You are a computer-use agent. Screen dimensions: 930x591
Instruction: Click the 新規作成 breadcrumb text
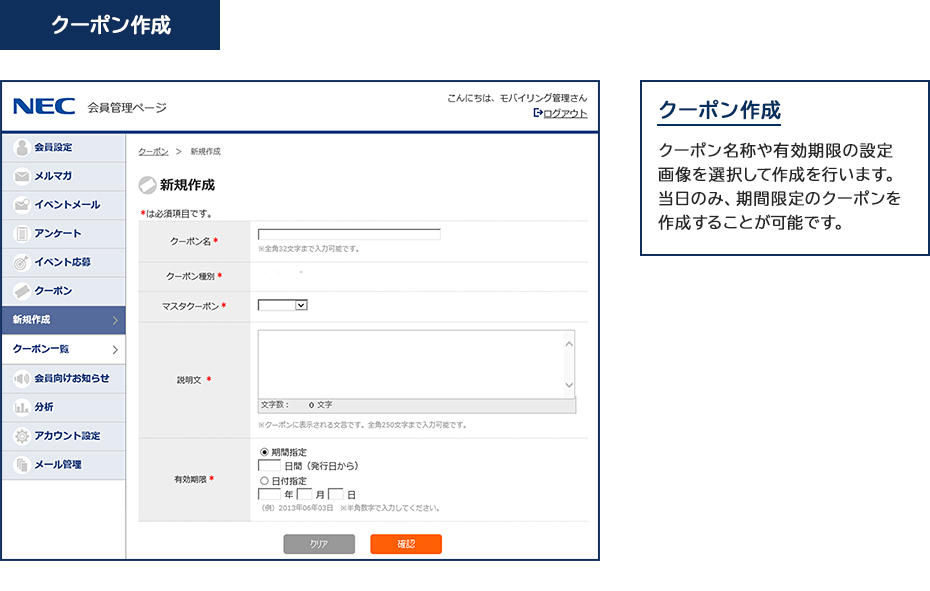click(205, 151)
